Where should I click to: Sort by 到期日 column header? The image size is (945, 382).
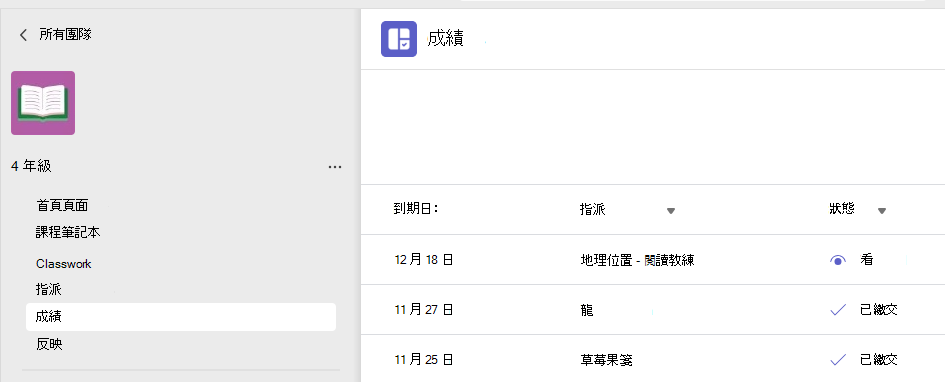pyautogui.click(x=415, y=209)
